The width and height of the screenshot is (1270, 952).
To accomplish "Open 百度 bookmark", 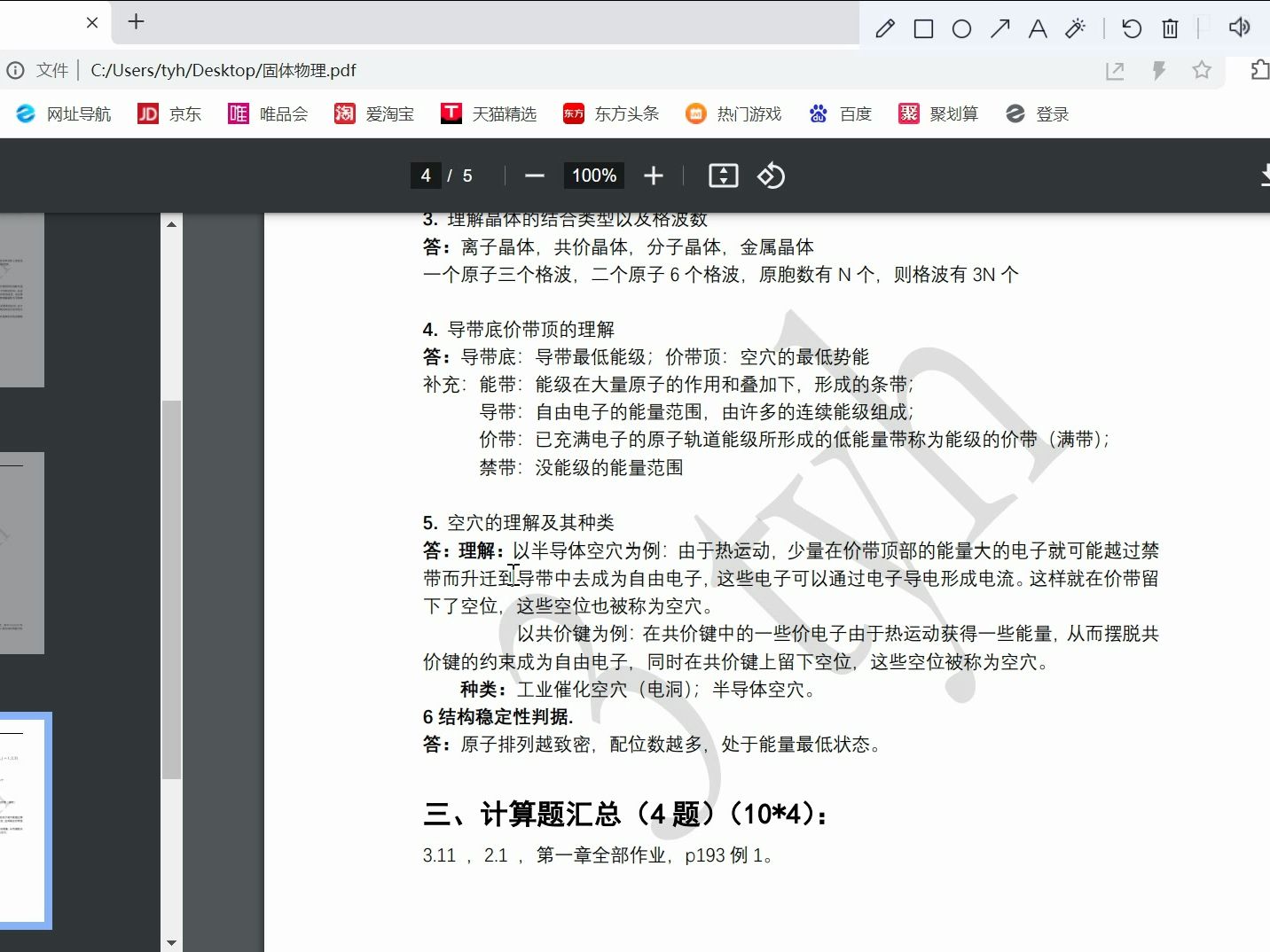I will [840, 113].
